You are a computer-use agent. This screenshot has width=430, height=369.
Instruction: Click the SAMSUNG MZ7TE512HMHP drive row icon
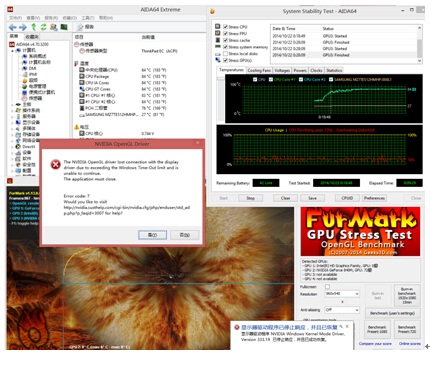82,115
